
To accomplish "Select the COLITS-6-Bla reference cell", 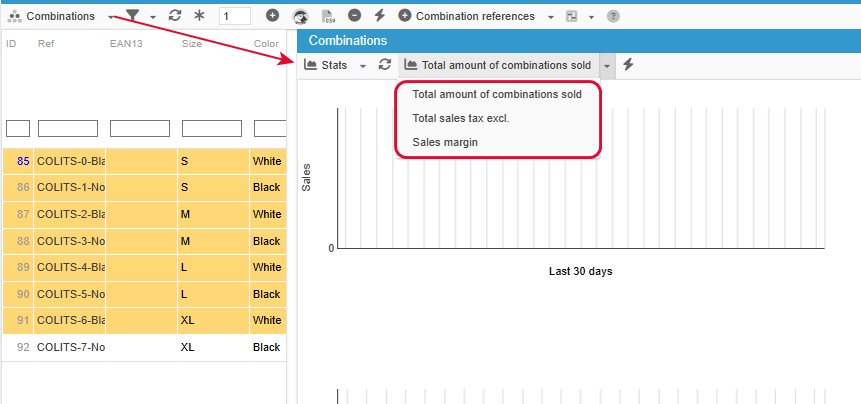I will pyautogui.click(x=70, y=321).
